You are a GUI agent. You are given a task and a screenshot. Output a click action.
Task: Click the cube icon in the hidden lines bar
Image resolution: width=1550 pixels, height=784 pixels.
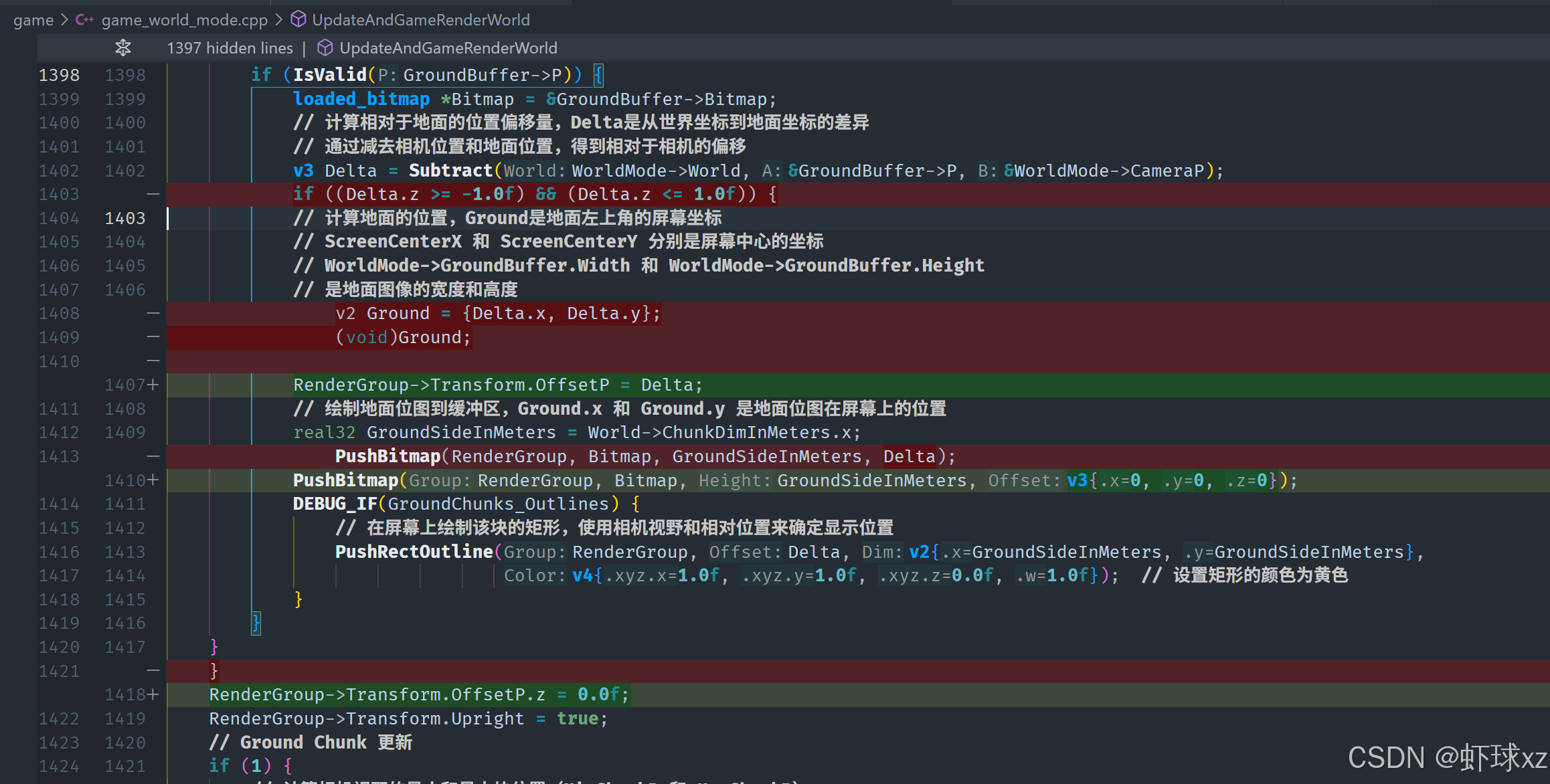325,47
